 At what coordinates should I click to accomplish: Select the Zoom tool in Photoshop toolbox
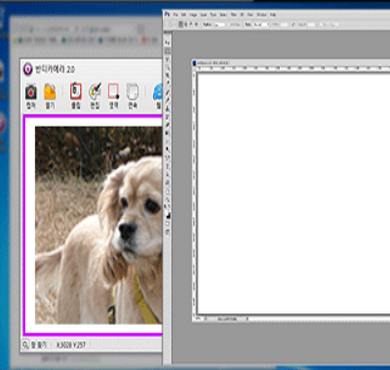tap(168, 198)
